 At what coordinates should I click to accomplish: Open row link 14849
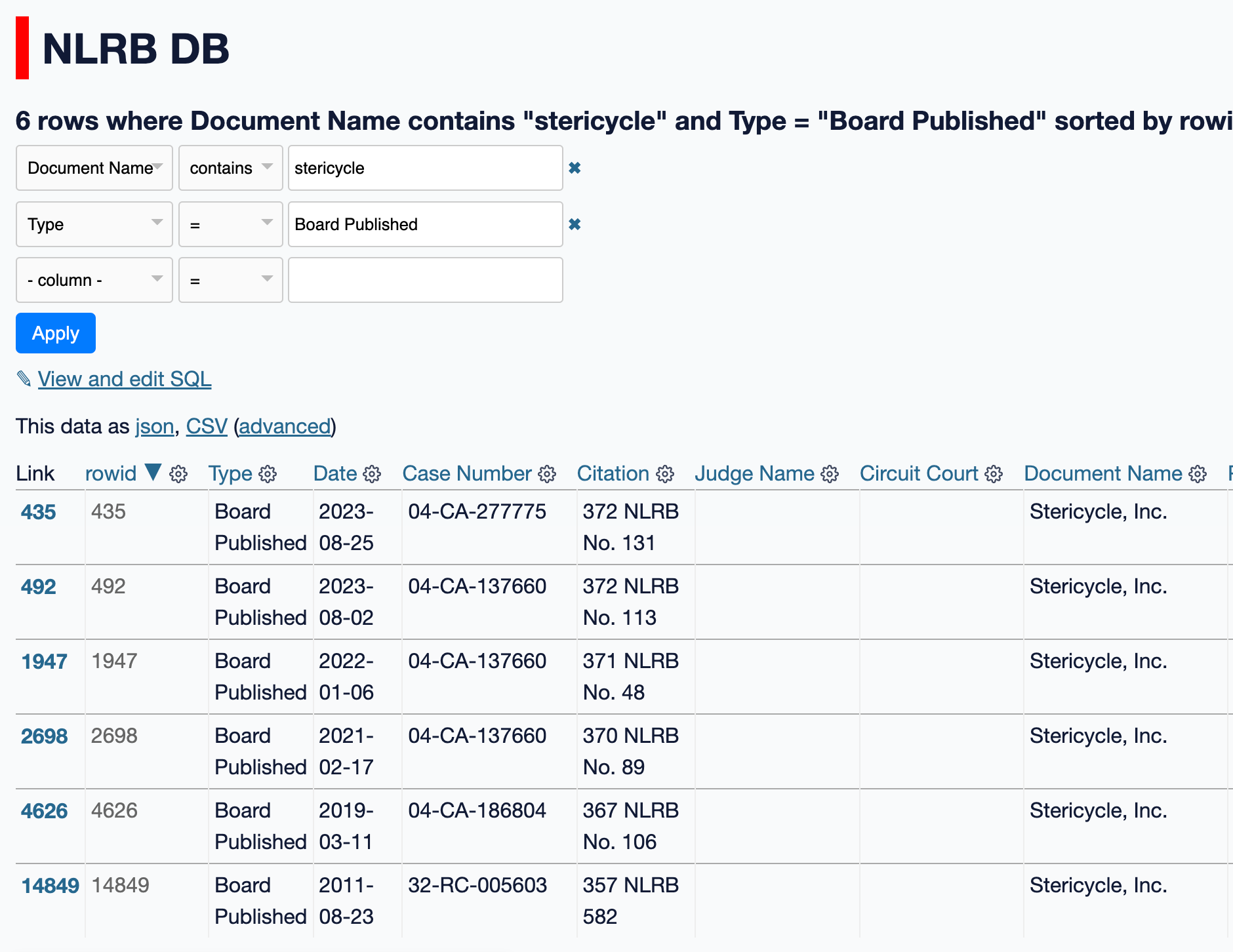point(50,886)
